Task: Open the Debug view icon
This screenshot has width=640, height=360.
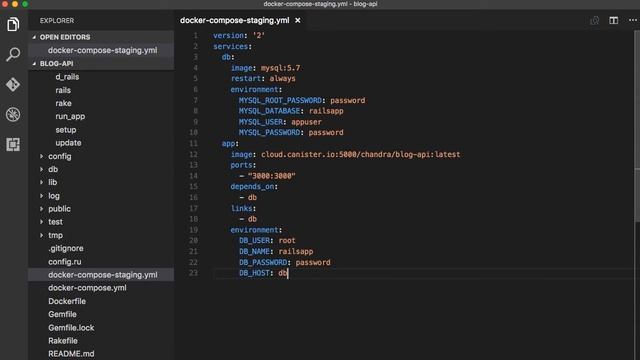Action: point(13,114)
